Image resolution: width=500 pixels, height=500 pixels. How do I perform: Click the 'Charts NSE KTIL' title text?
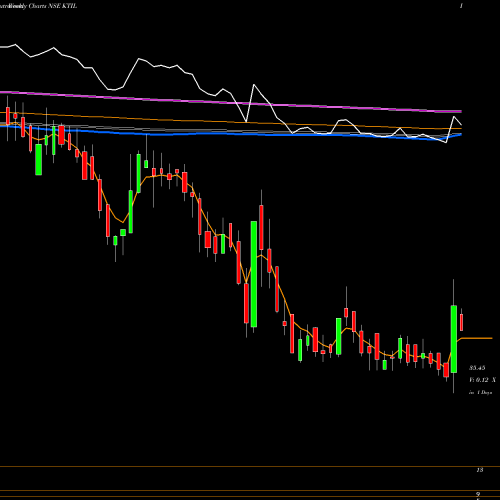pyautogui.click(x=52, y=6)
